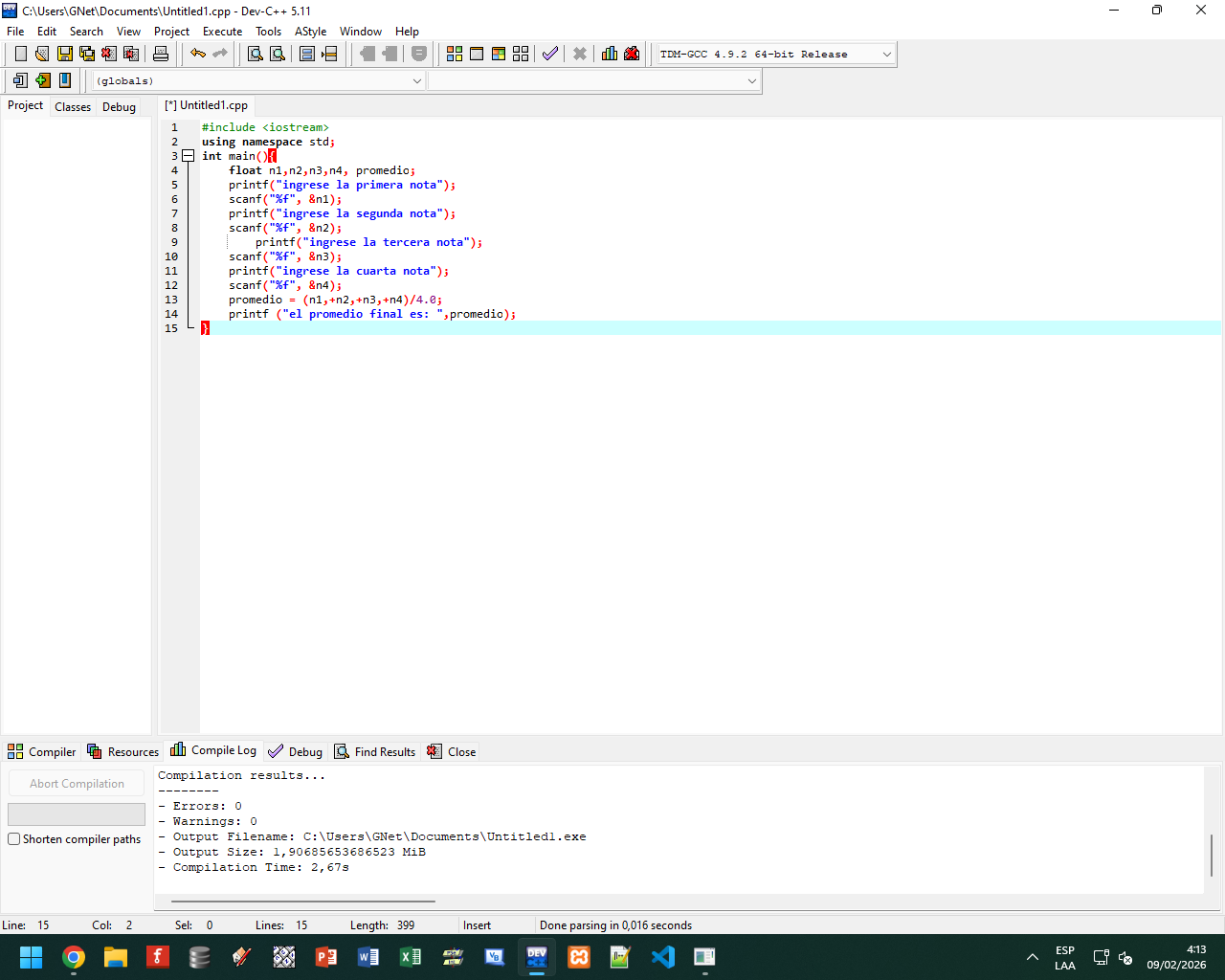
Task: Click the Compile icon with four colored squares
Action: coord(455,55)
